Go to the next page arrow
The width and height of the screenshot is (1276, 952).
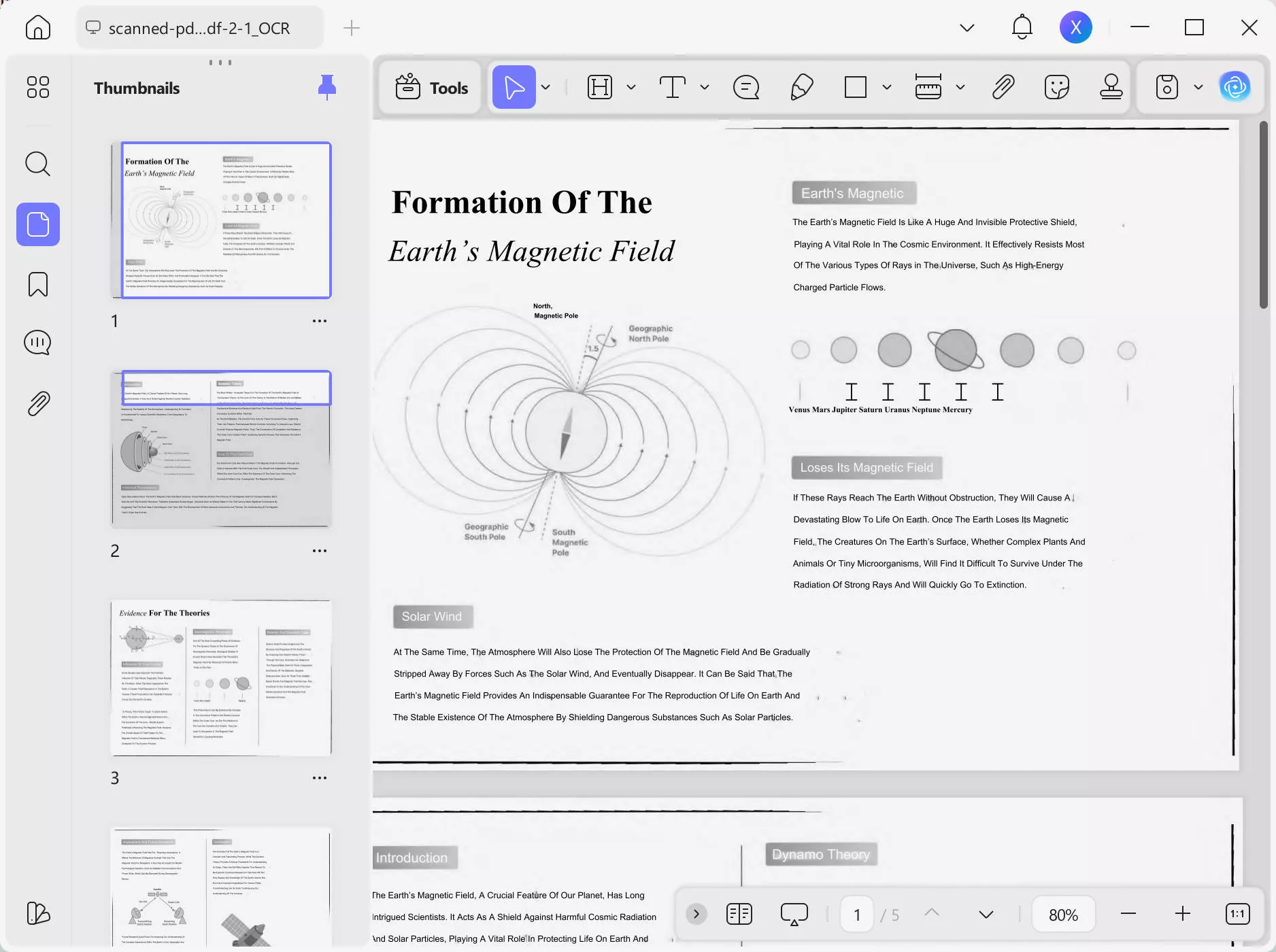[986, 915]
